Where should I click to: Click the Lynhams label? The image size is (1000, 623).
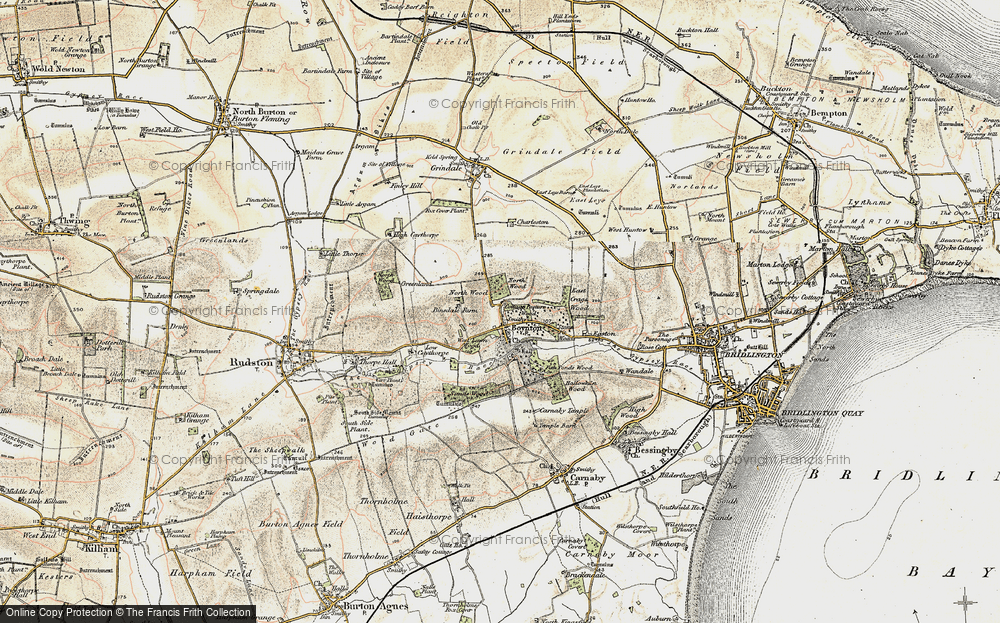point(869,202)
